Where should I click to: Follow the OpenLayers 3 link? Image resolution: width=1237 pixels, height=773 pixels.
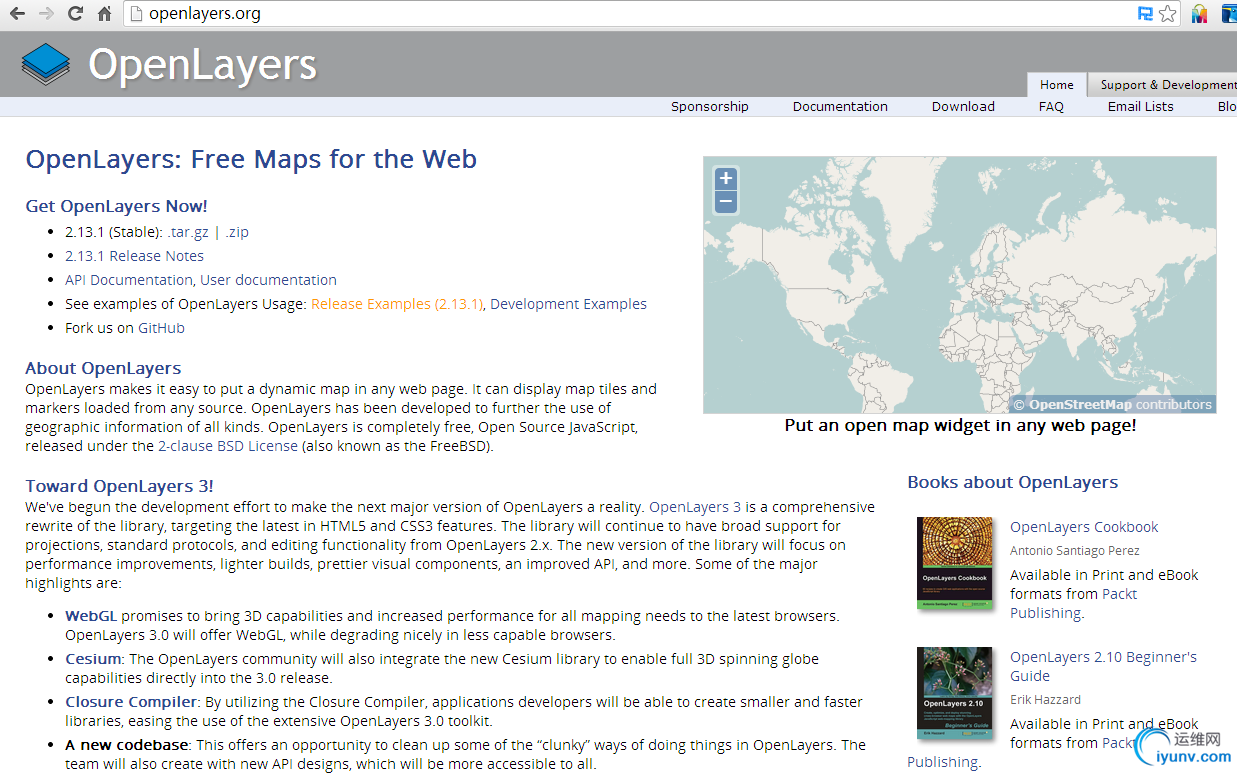coord(695,507)
